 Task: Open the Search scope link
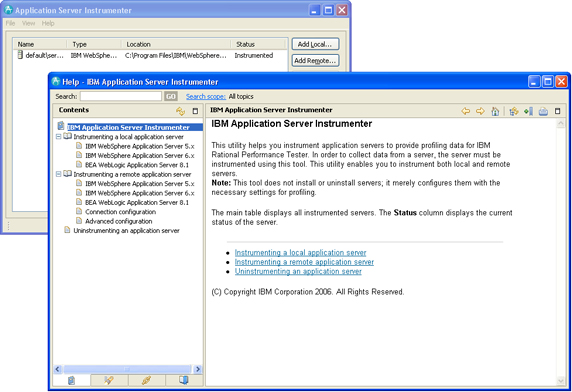pyautogui.click(x=206, y=97)
